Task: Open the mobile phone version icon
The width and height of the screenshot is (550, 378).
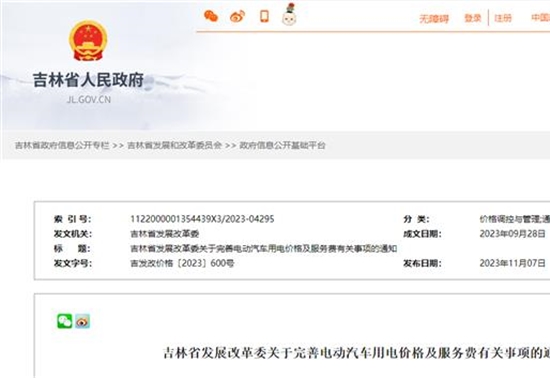Action: [264, 16]
